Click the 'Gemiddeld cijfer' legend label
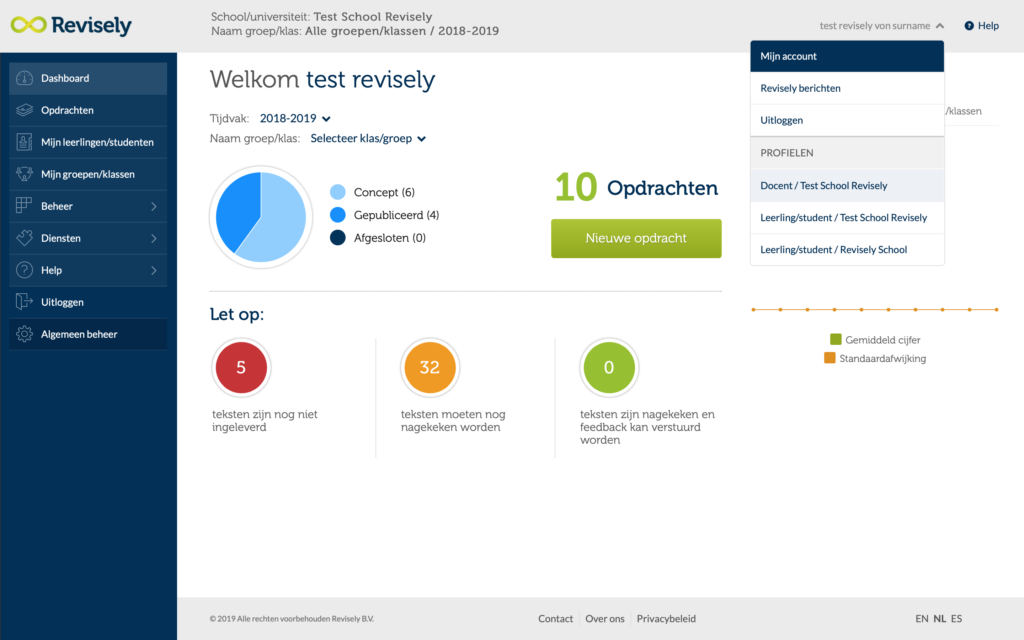 click(x=882, y=340)
